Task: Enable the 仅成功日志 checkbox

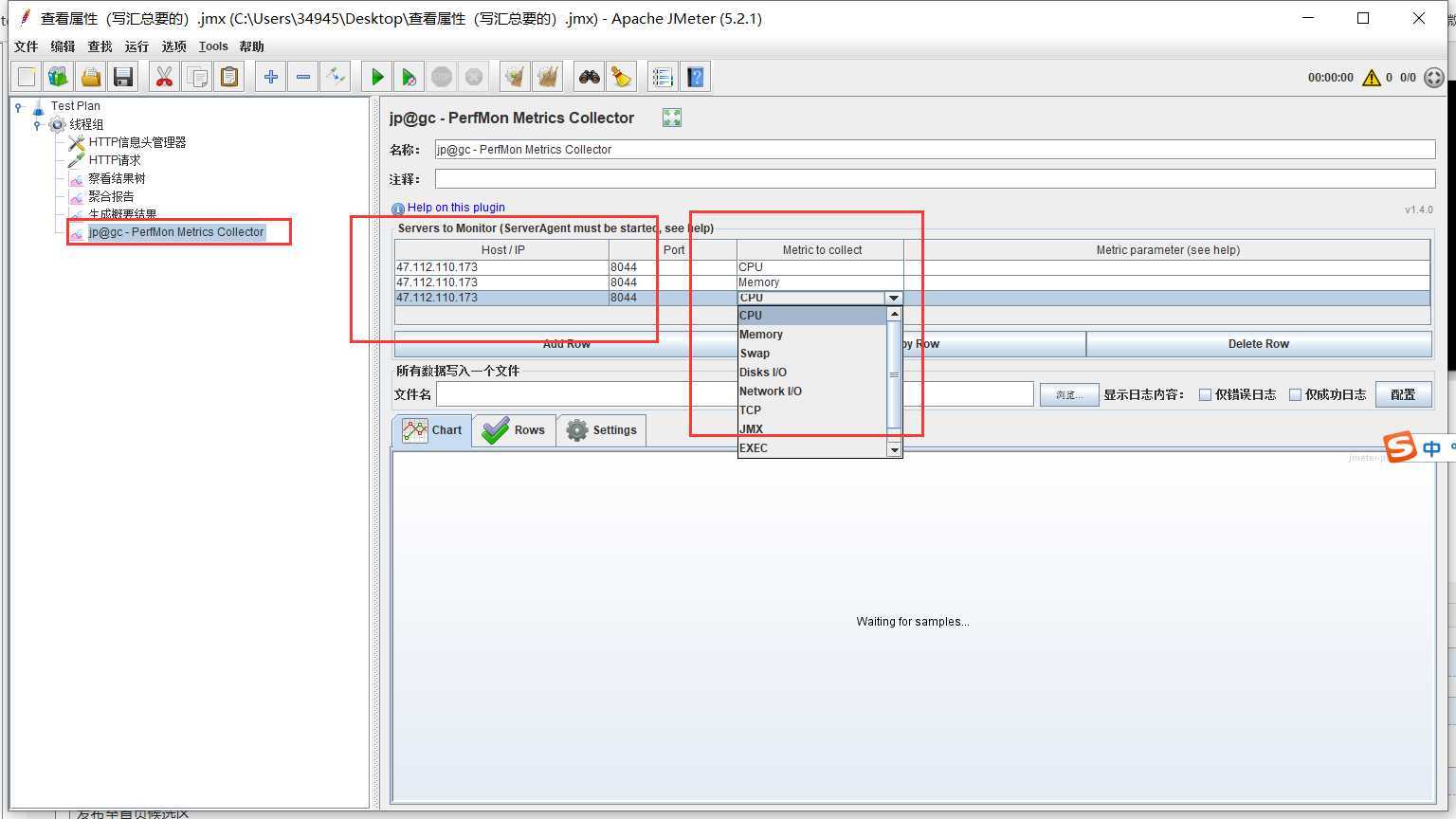Action: (1295, 394)
